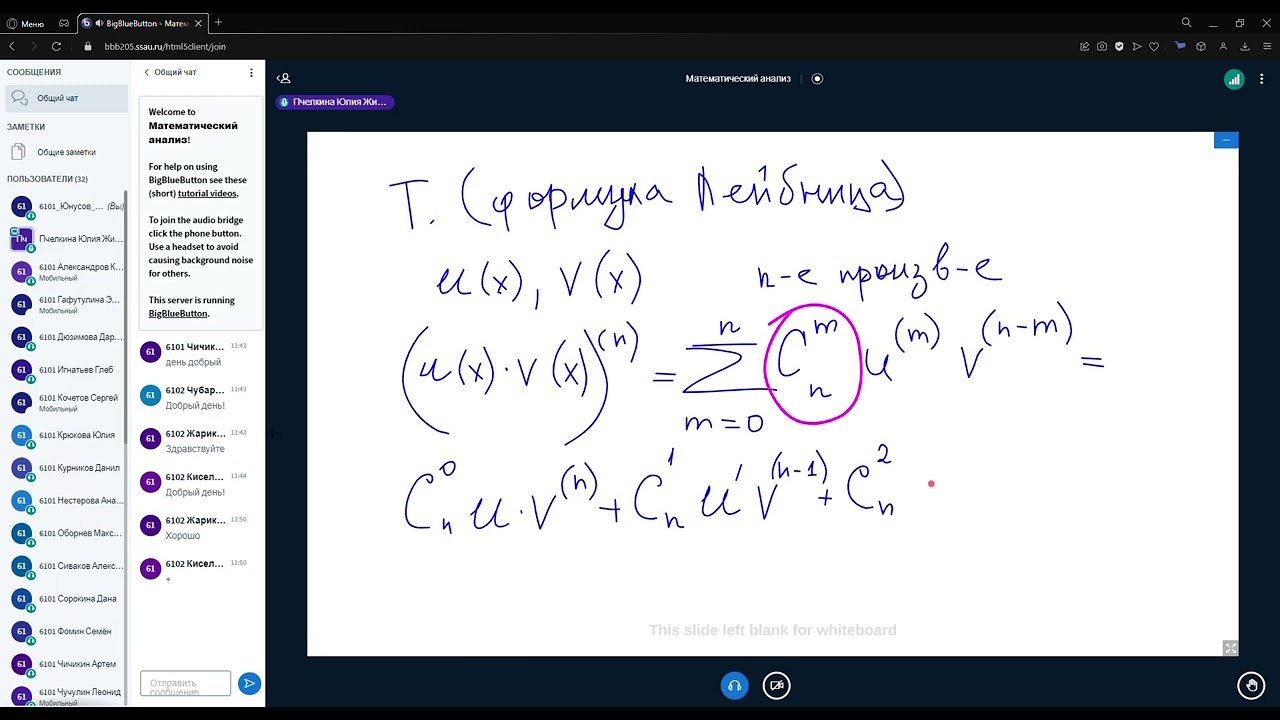Select user 6101 Чичикин Артем
This screenshot has width=1280, height=720.
tap(66, 664)
